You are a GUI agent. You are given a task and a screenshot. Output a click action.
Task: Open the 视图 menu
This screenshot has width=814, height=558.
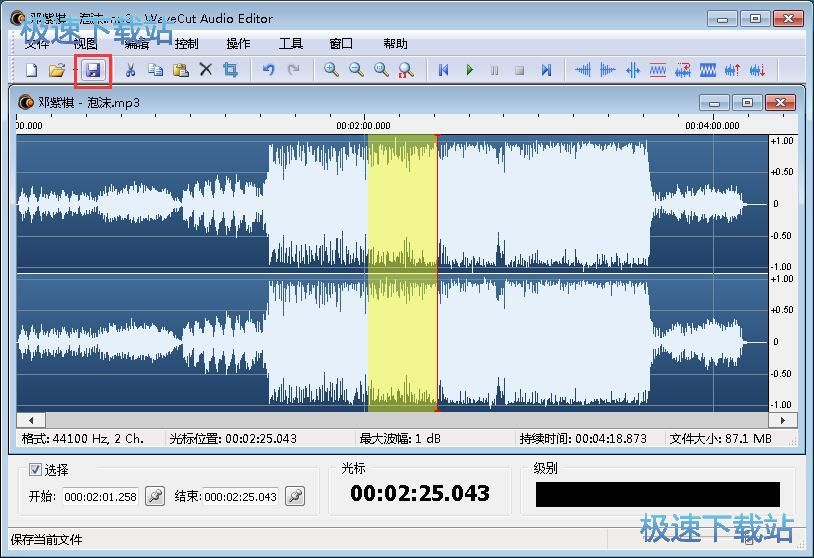click(x=86, y=44)
